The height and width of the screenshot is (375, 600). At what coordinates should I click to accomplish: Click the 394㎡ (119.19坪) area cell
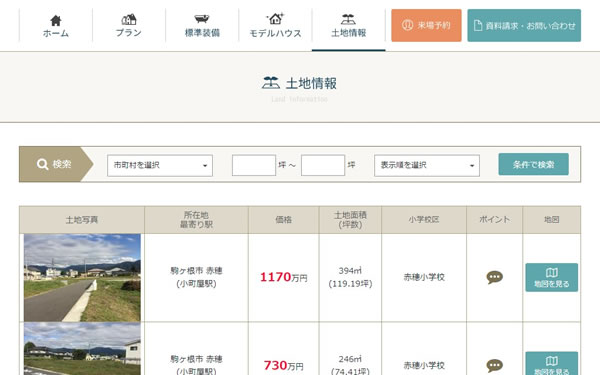coord(350,277)
